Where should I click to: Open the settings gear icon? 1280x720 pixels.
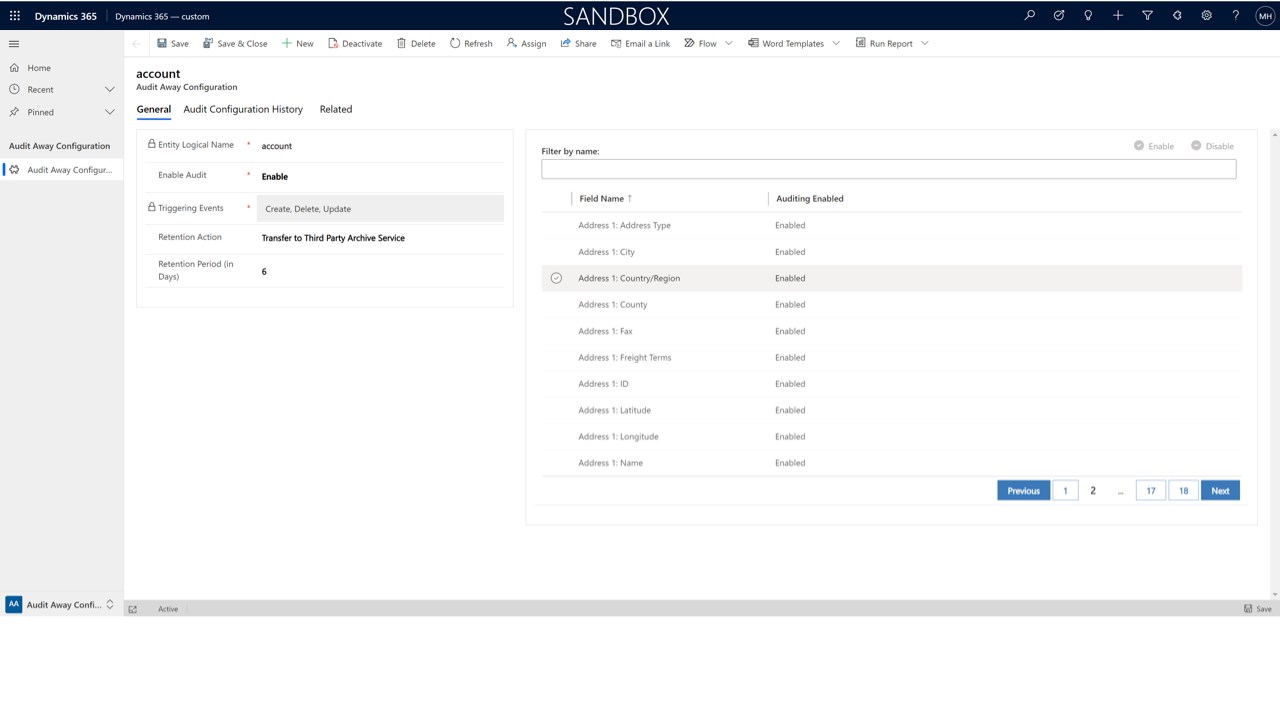1207,16
